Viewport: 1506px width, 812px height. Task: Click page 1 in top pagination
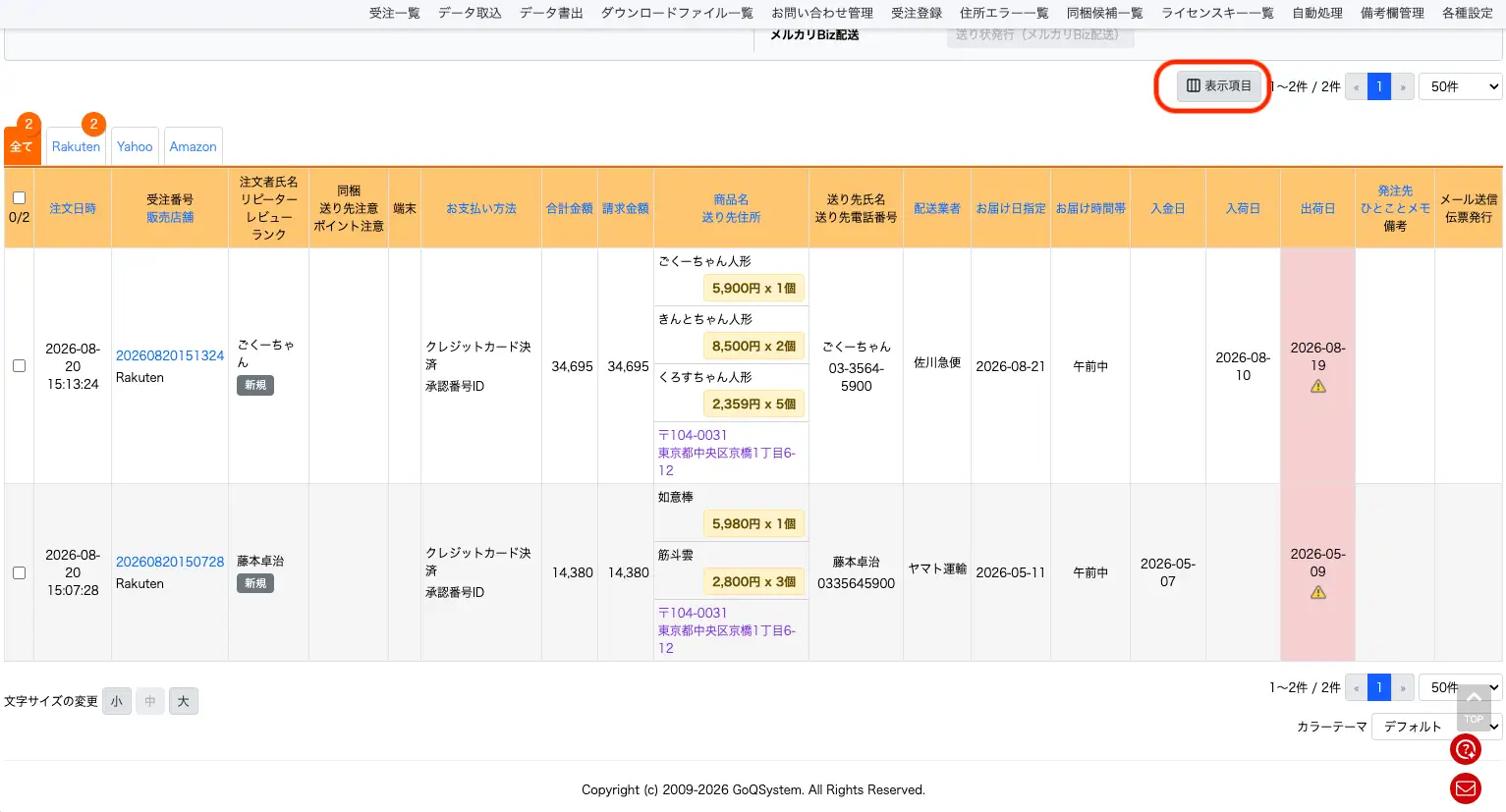coord(1379,86)
